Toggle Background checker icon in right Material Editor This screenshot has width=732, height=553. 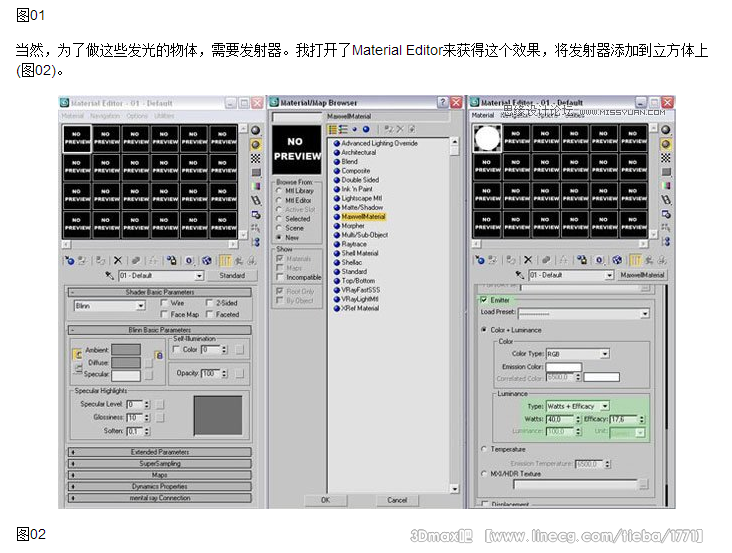666,158
